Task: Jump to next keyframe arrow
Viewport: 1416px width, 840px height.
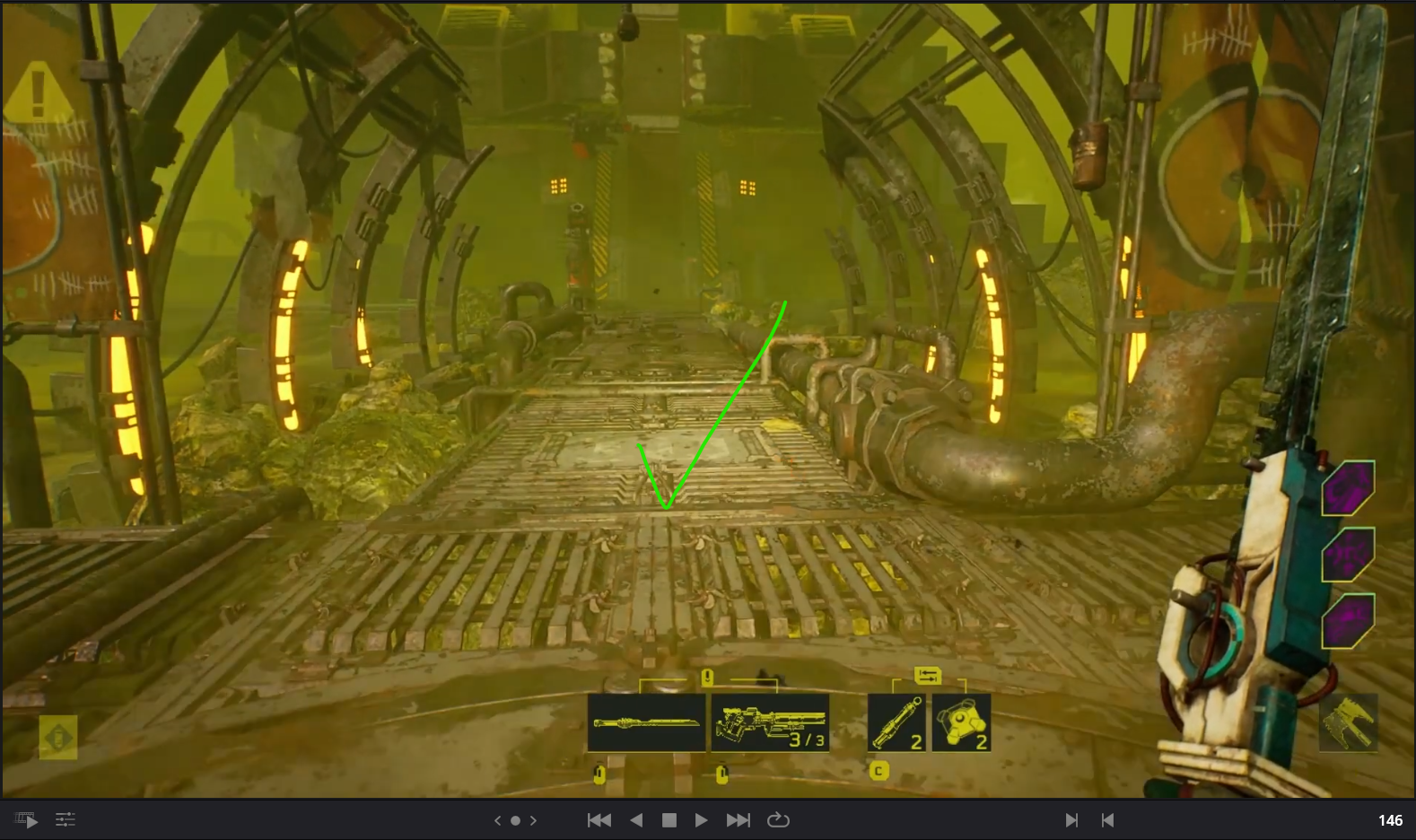Action: (x=533, y=820)
